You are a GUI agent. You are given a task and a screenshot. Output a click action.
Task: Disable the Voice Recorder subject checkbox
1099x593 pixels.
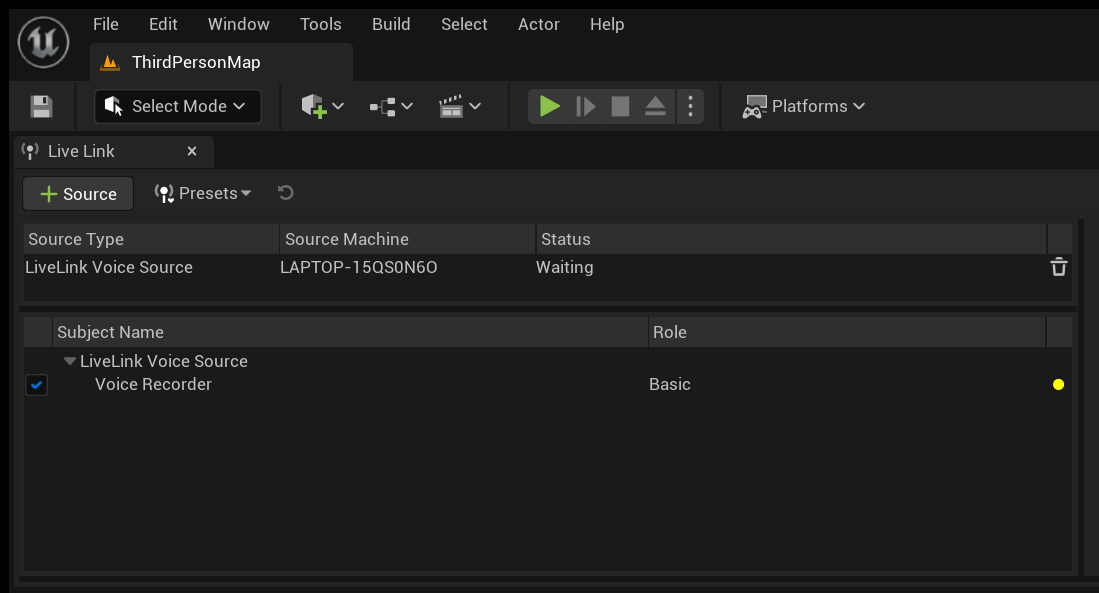click(x=36, y=385)
